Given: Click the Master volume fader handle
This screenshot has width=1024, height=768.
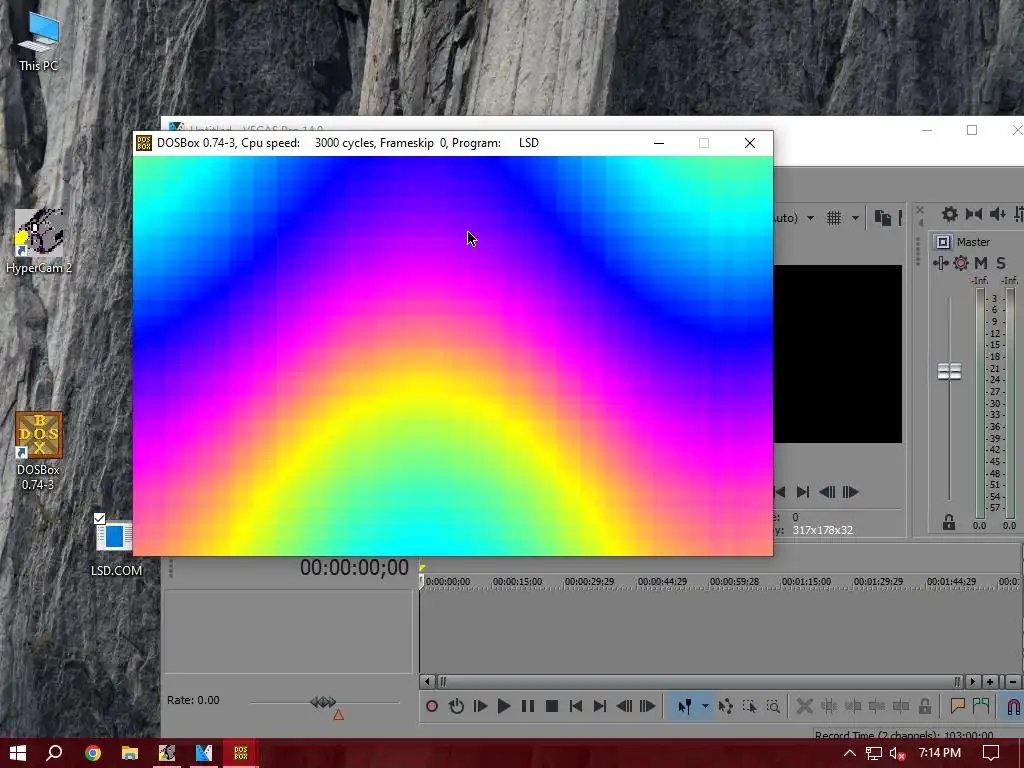Looking at the screenshot, I should coord(949,372).
